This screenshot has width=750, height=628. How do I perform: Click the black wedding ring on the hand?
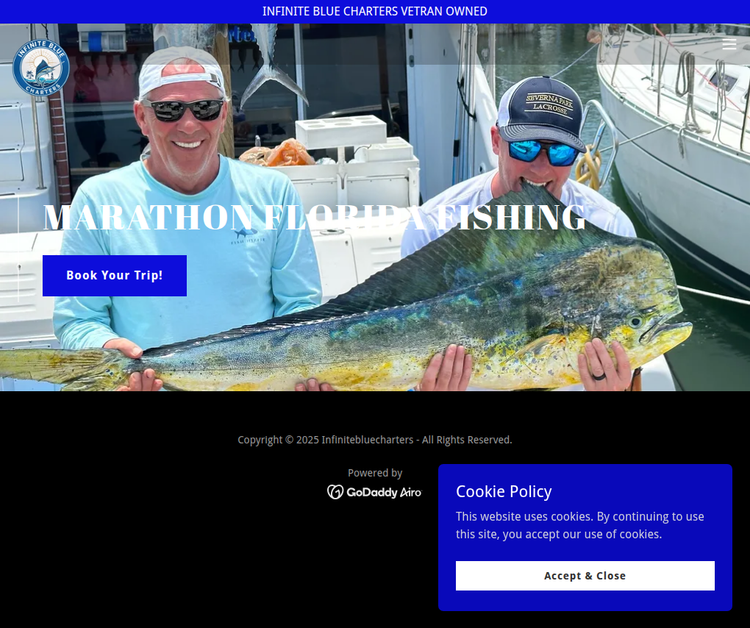[599, 376]
